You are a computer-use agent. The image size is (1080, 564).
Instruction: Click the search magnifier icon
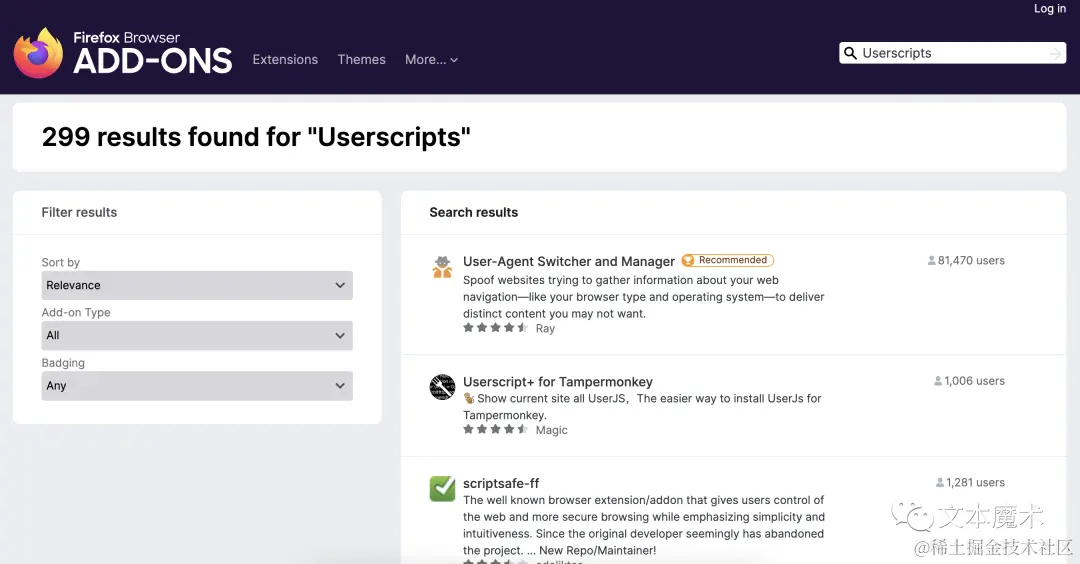tap(851, 53)
